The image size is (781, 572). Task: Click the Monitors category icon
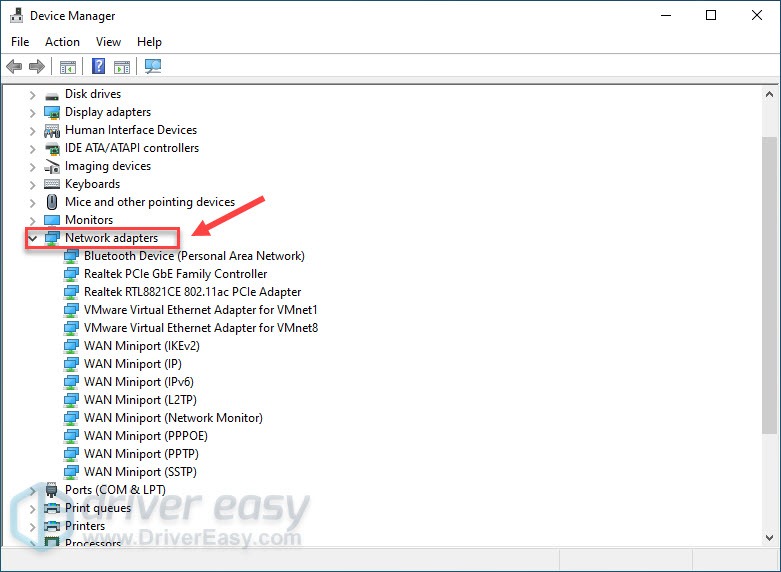pos(52,220)
